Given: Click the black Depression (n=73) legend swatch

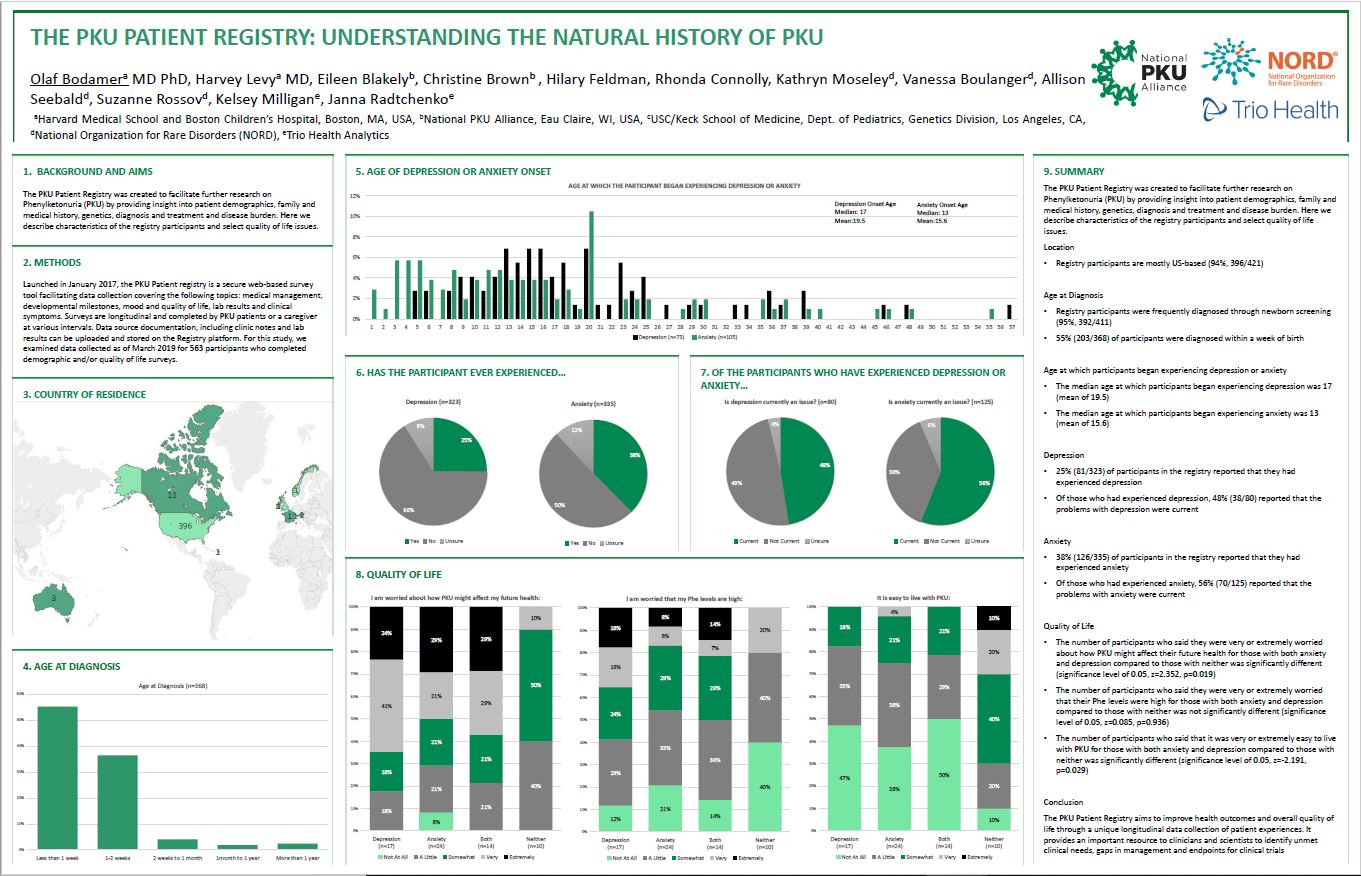Looking at the screenshot, I should tap(636, 340).
